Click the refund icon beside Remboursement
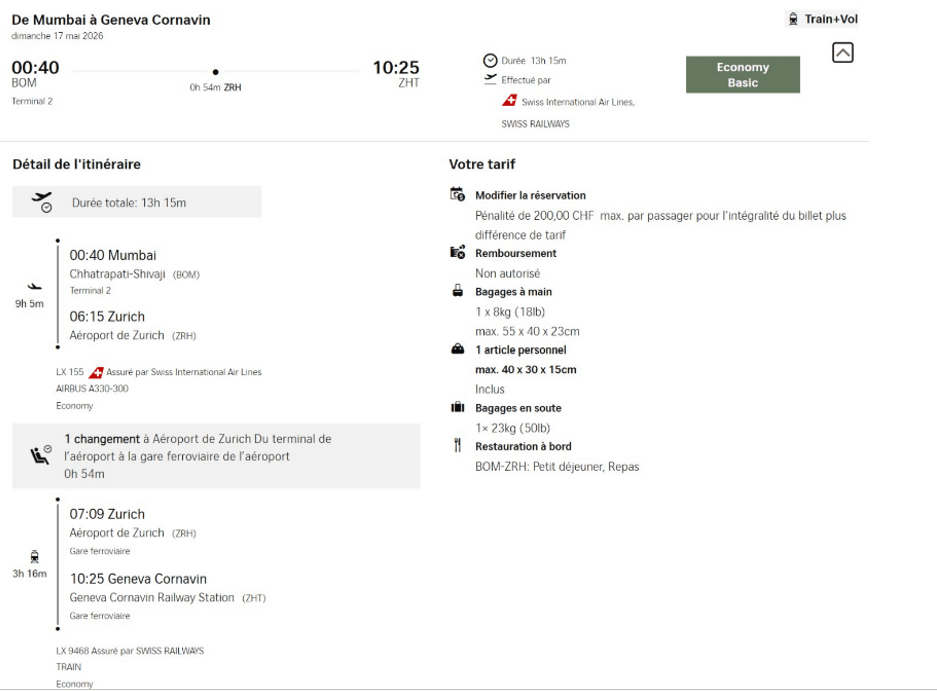 458,254
